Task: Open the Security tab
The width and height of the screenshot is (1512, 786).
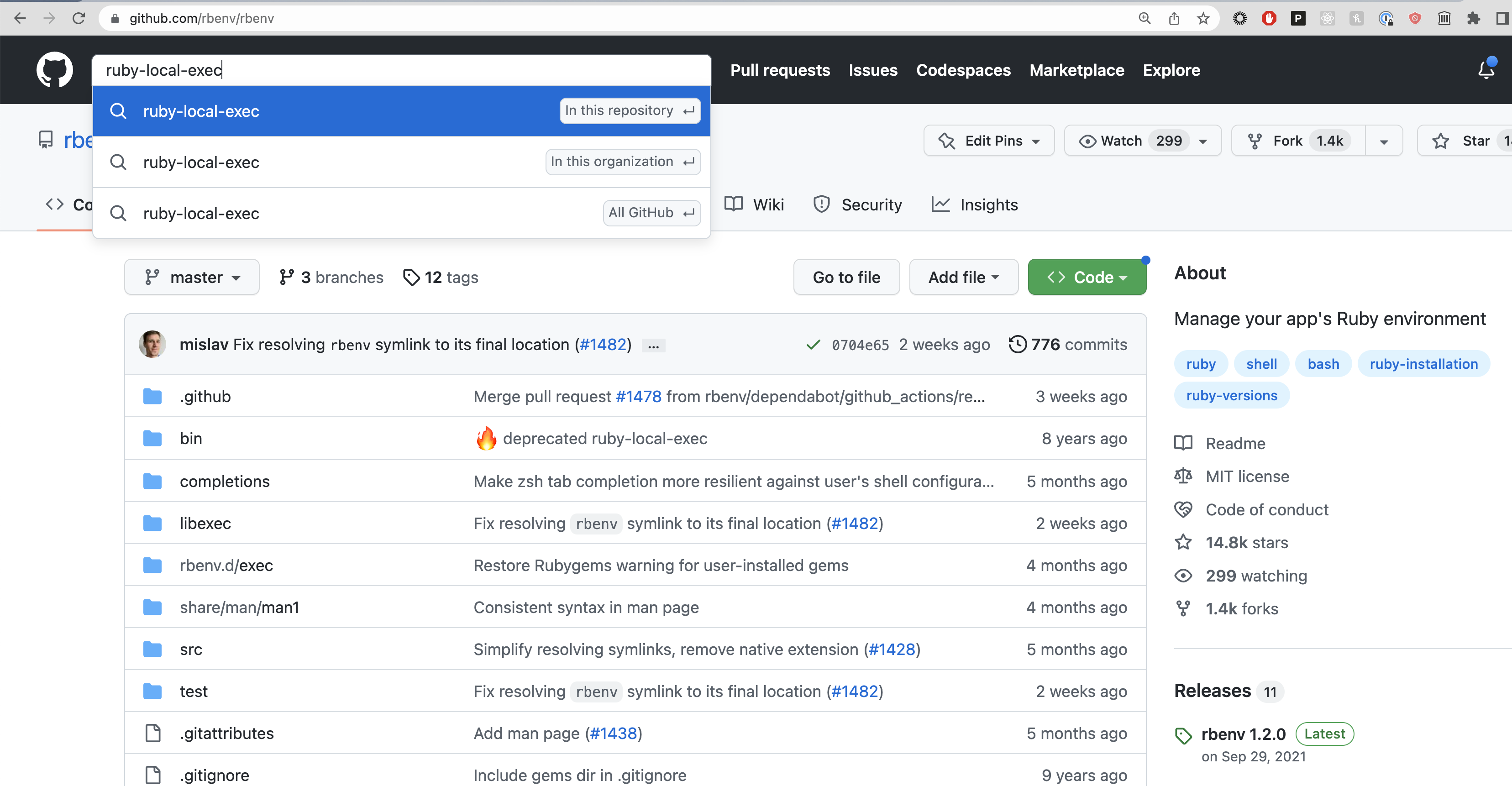Action: click(x=857, y=204)
